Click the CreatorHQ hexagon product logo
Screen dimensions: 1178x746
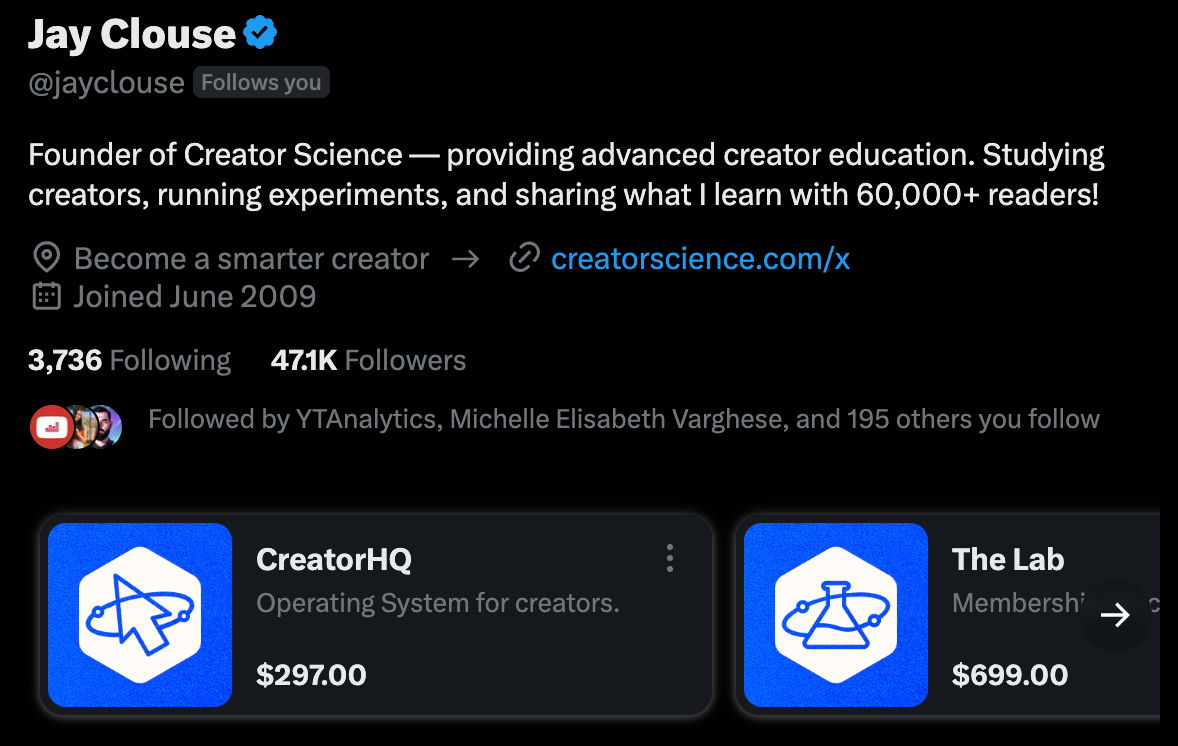pos(139,615)
